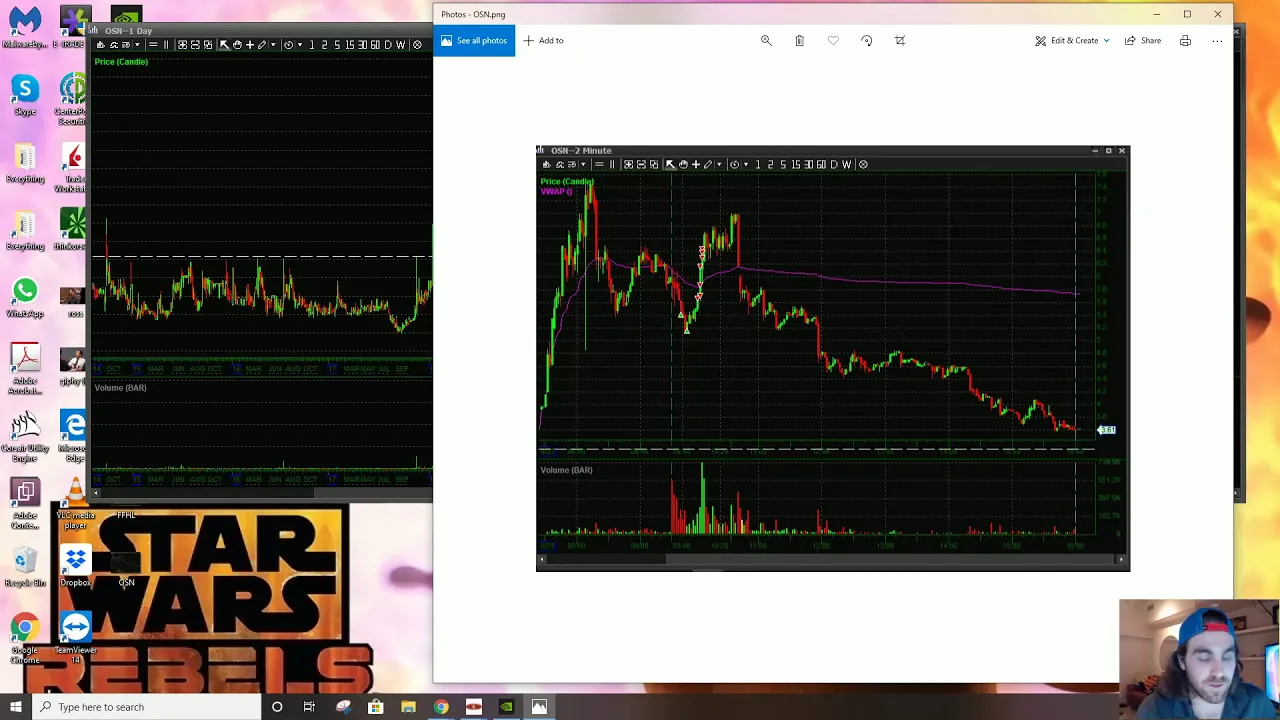The image size is (1280, 720).
Task: Open Skype desktop shortcut
Action: pos(25,95)
